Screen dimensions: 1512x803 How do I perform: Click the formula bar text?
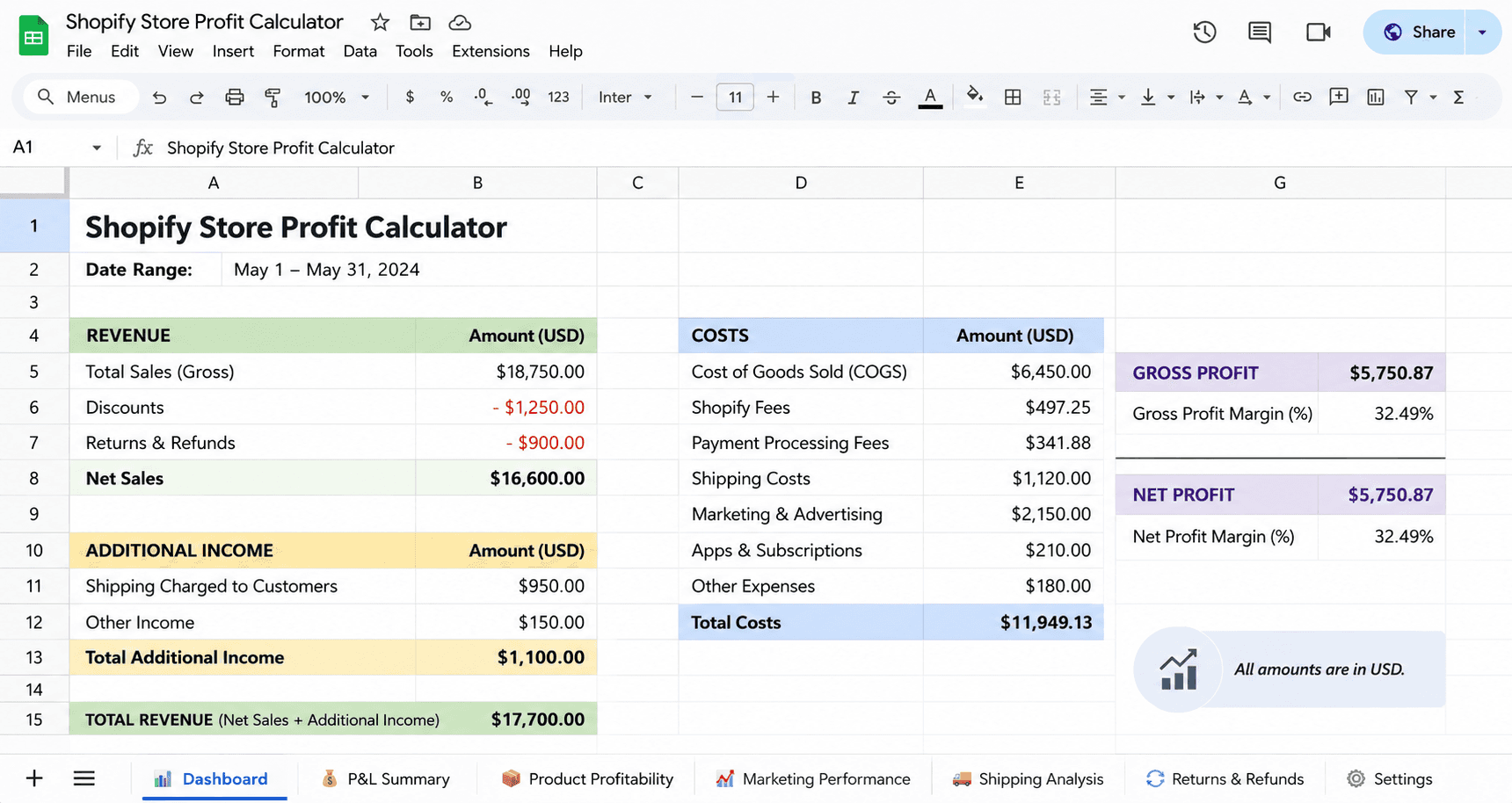point(280,148)
